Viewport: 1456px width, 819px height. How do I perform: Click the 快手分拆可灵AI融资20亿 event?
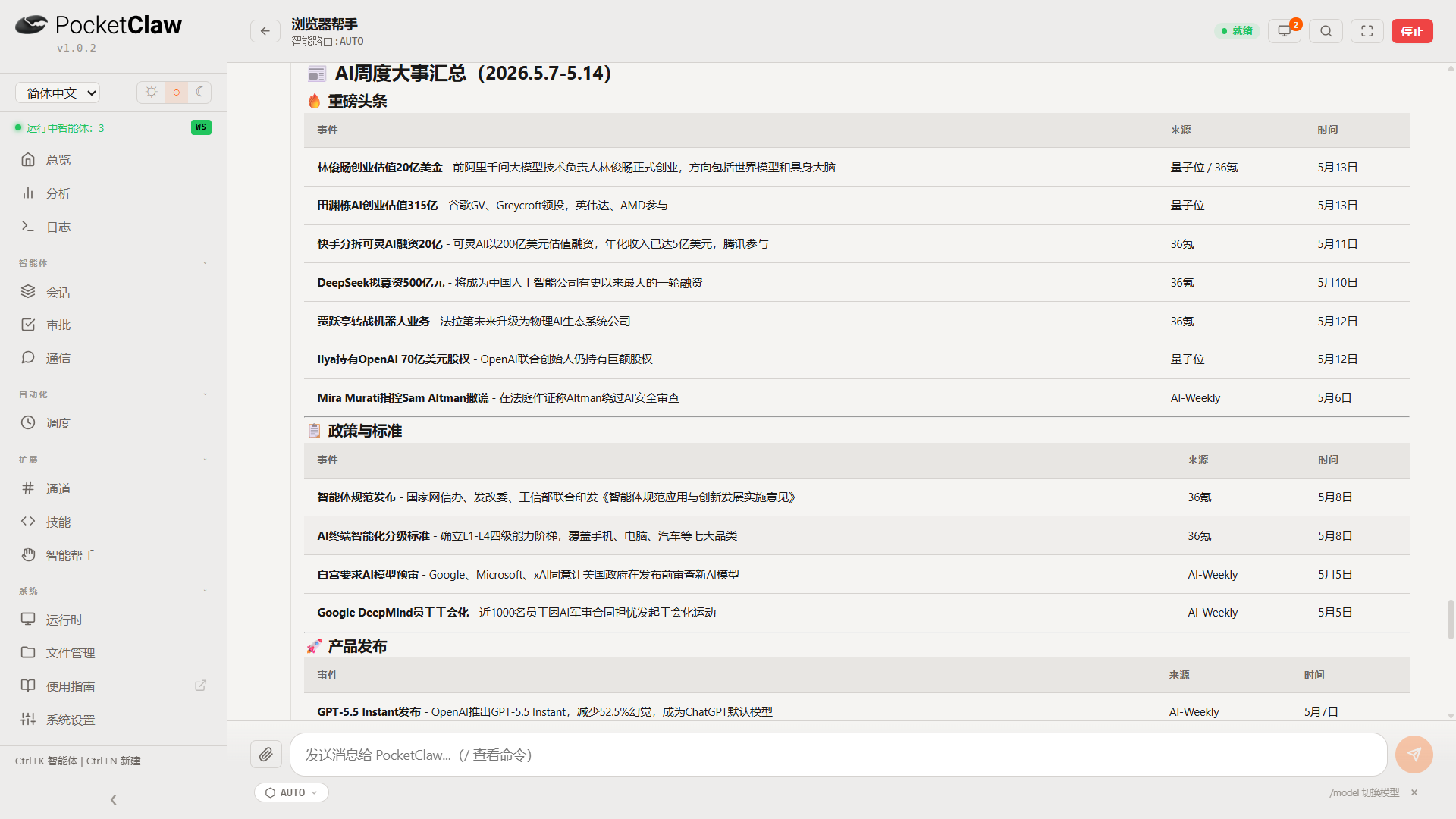379,244
